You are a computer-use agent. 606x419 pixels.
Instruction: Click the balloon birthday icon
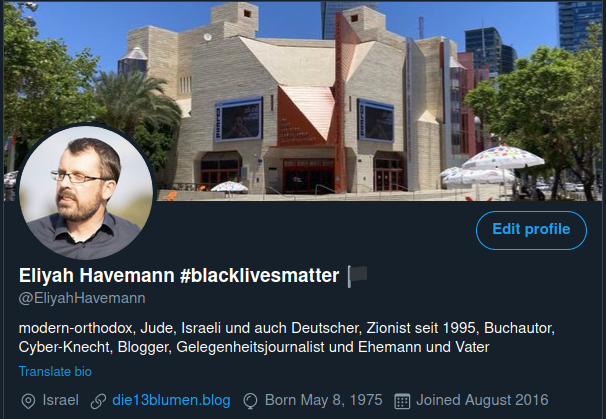click(250, 401)
